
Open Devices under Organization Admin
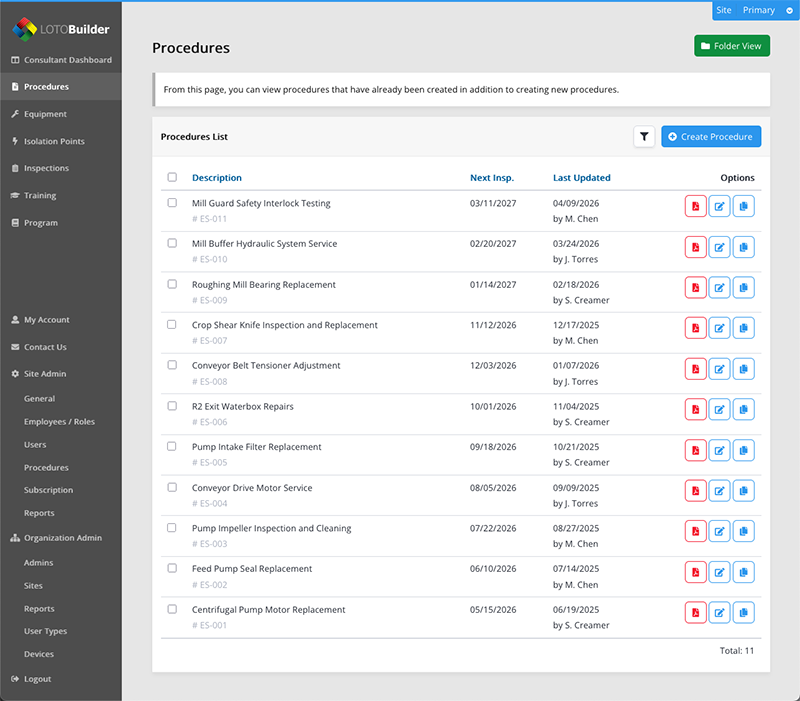pyautogui.click(x=39, y=654)
